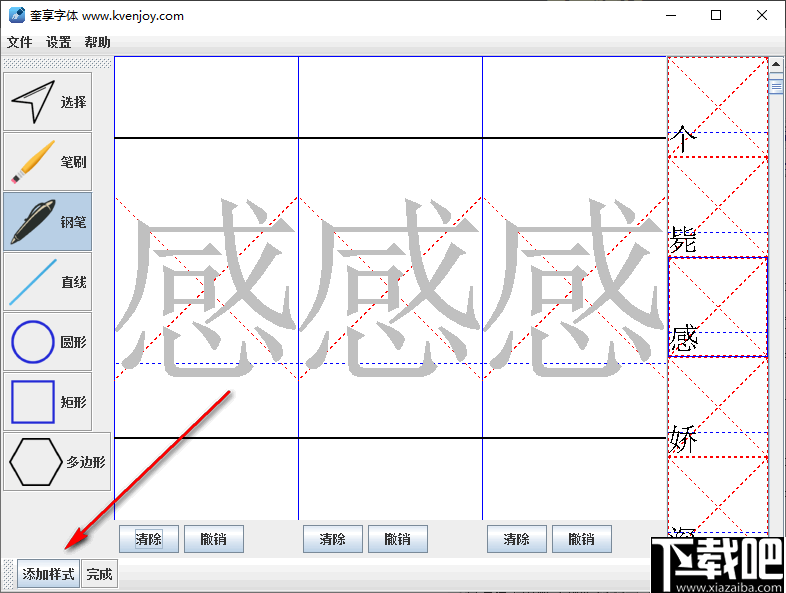
Task: Click 撤销 under the first canvas
Action: tap(214, 539)
